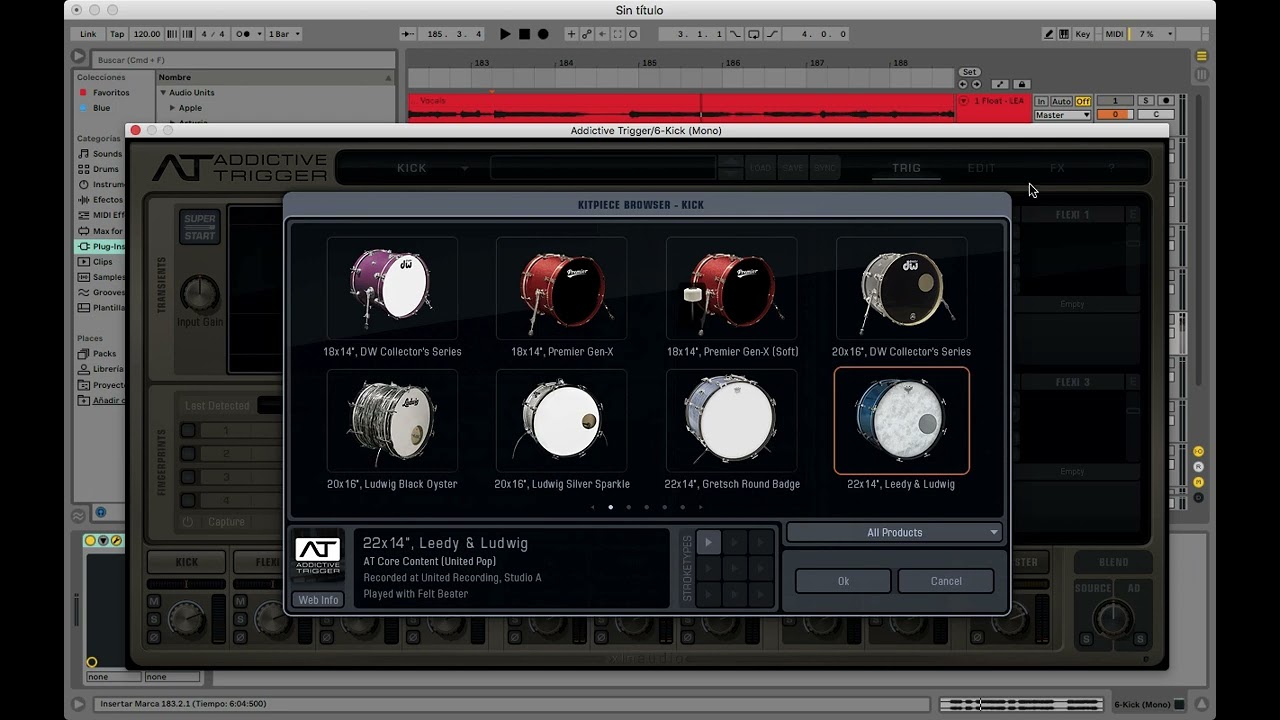Image resolution: width=1280 pixels, height=720 pixels.
Task: Preview the first stroketype play button
Action: click(x=708, y=542)
